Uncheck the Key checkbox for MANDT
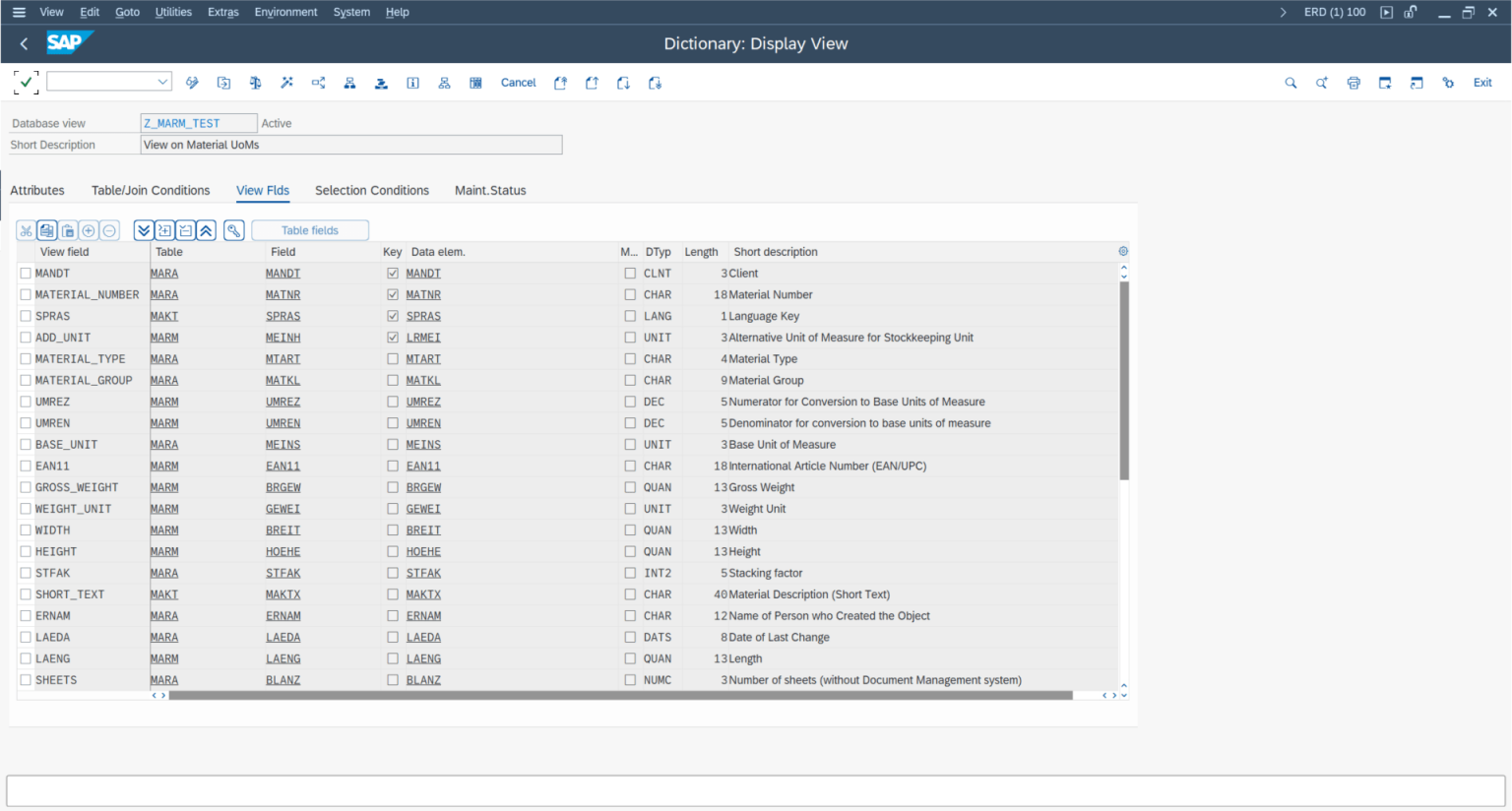 (391, 273)
